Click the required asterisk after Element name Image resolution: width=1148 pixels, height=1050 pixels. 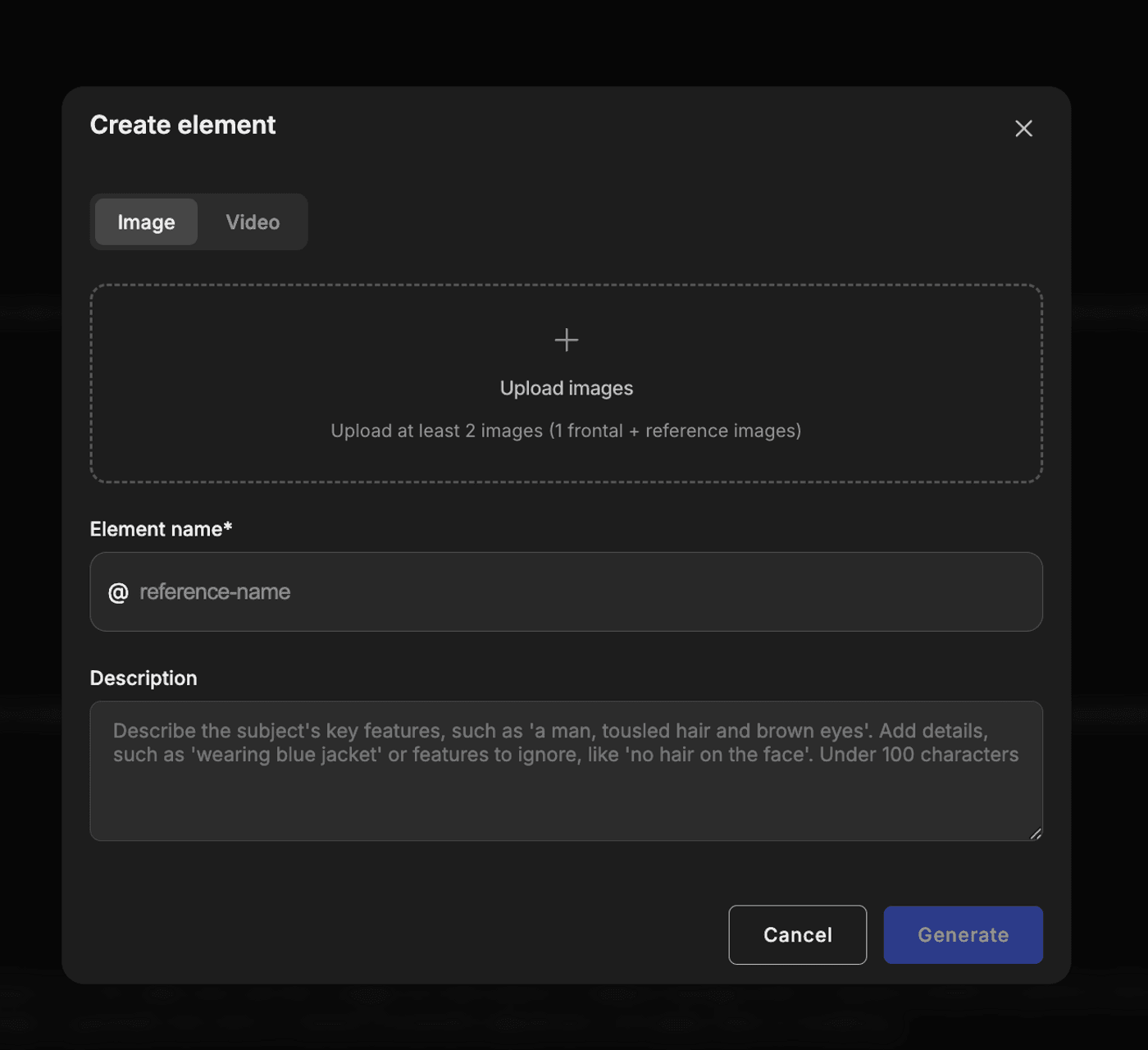pyautogui.click(x=228, y=527)
